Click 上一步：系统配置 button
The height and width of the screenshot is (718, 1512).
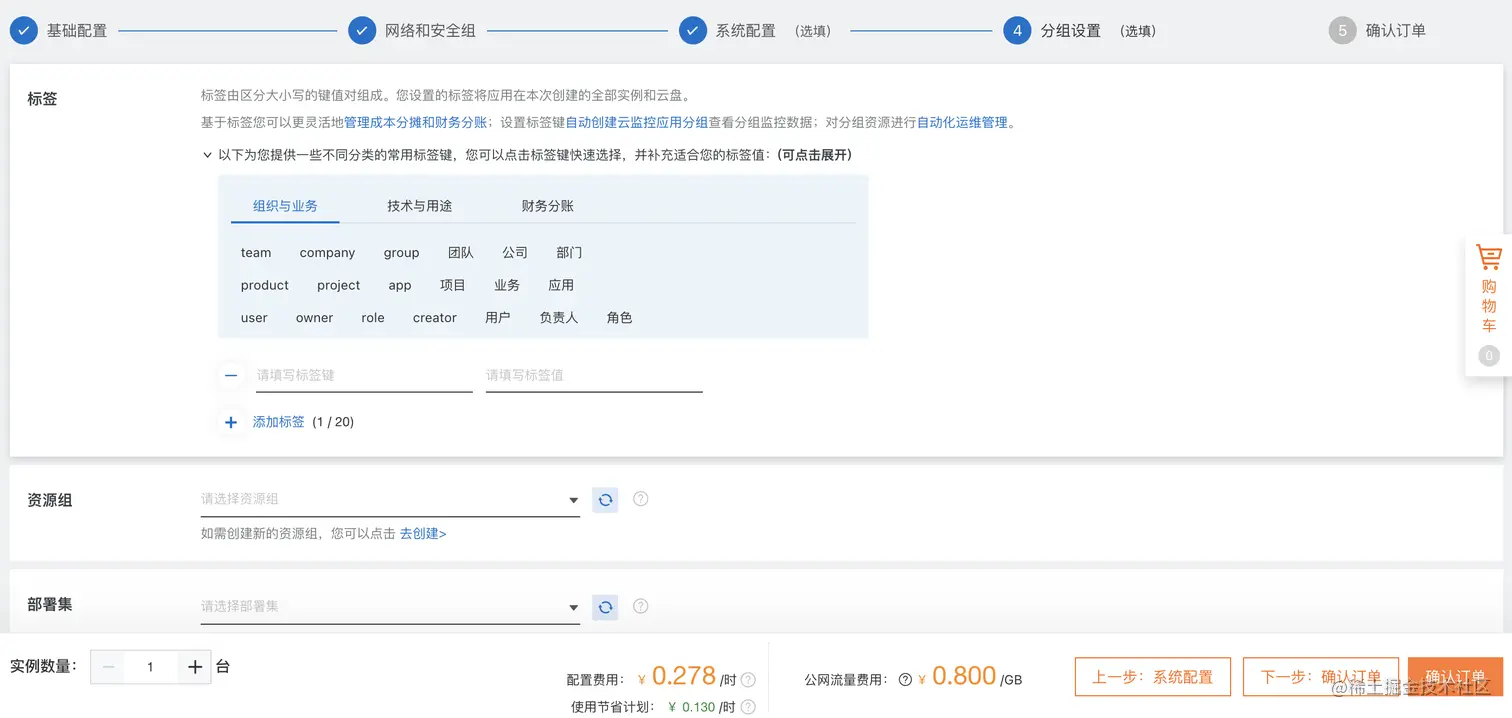click(1152, 676)
